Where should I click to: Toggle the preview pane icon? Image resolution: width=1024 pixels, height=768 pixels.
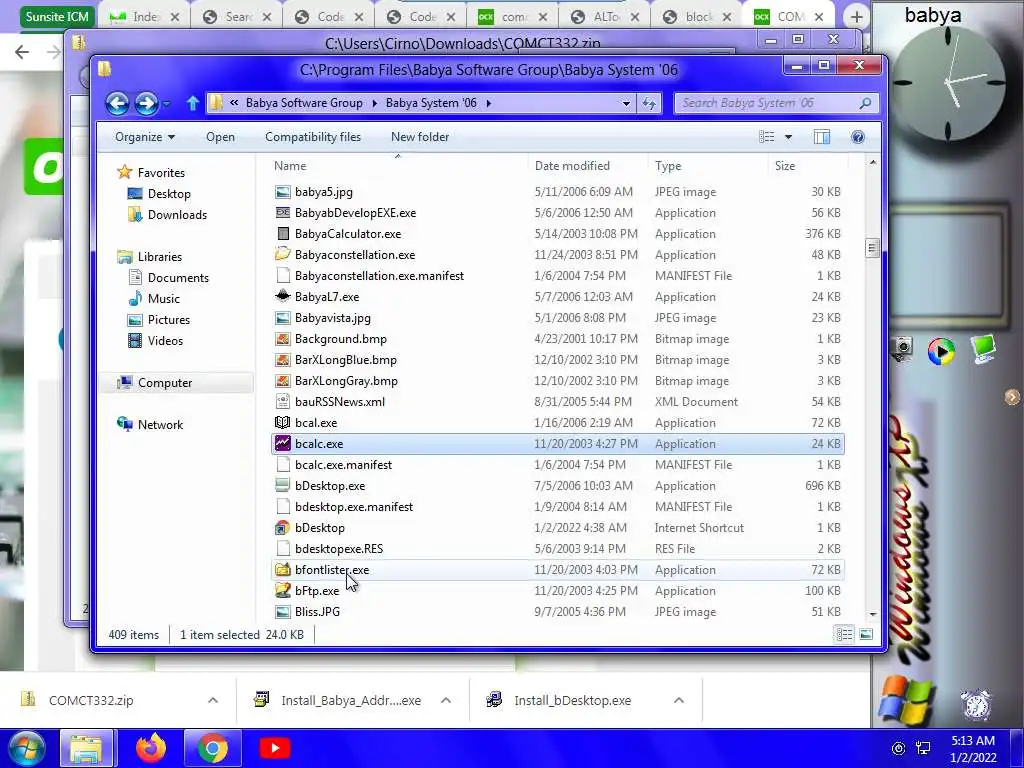(x=822, y=136)
